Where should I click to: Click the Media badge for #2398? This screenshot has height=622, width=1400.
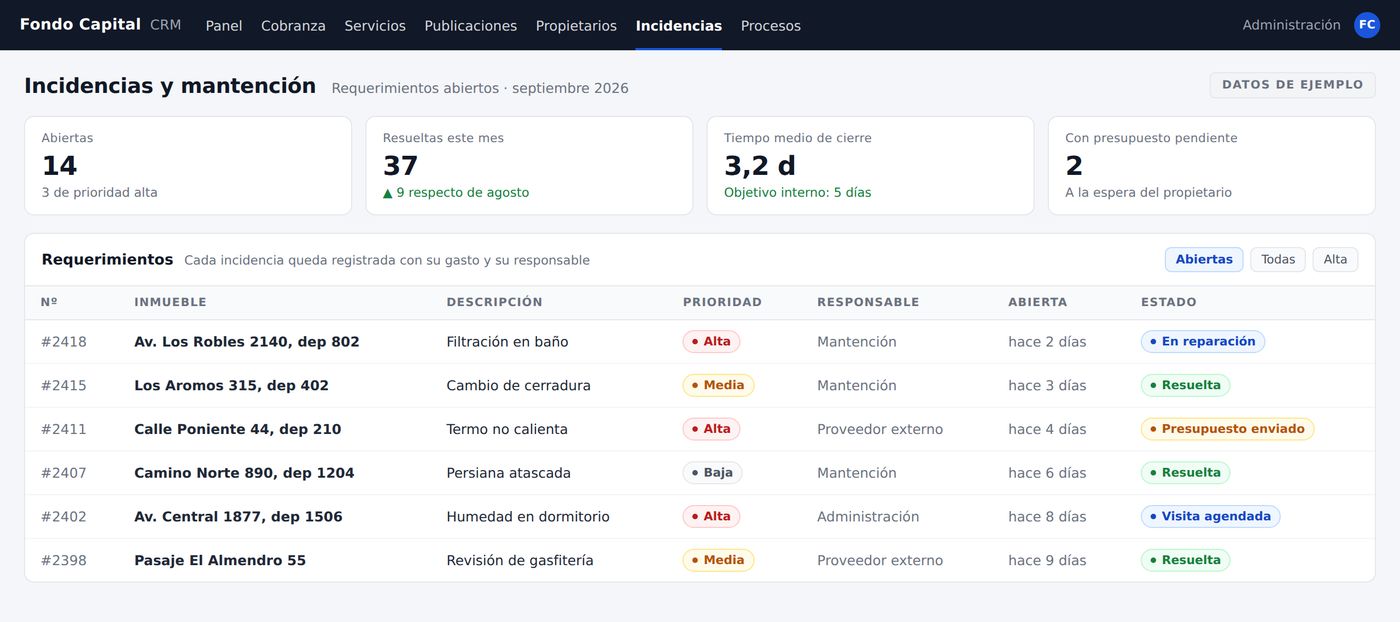point(718,560)
